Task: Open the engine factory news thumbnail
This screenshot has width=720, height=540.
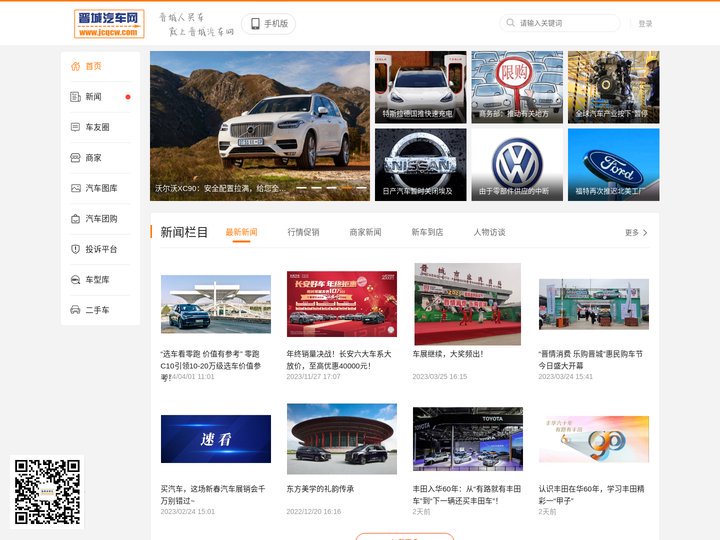Action: coord(613,87)
